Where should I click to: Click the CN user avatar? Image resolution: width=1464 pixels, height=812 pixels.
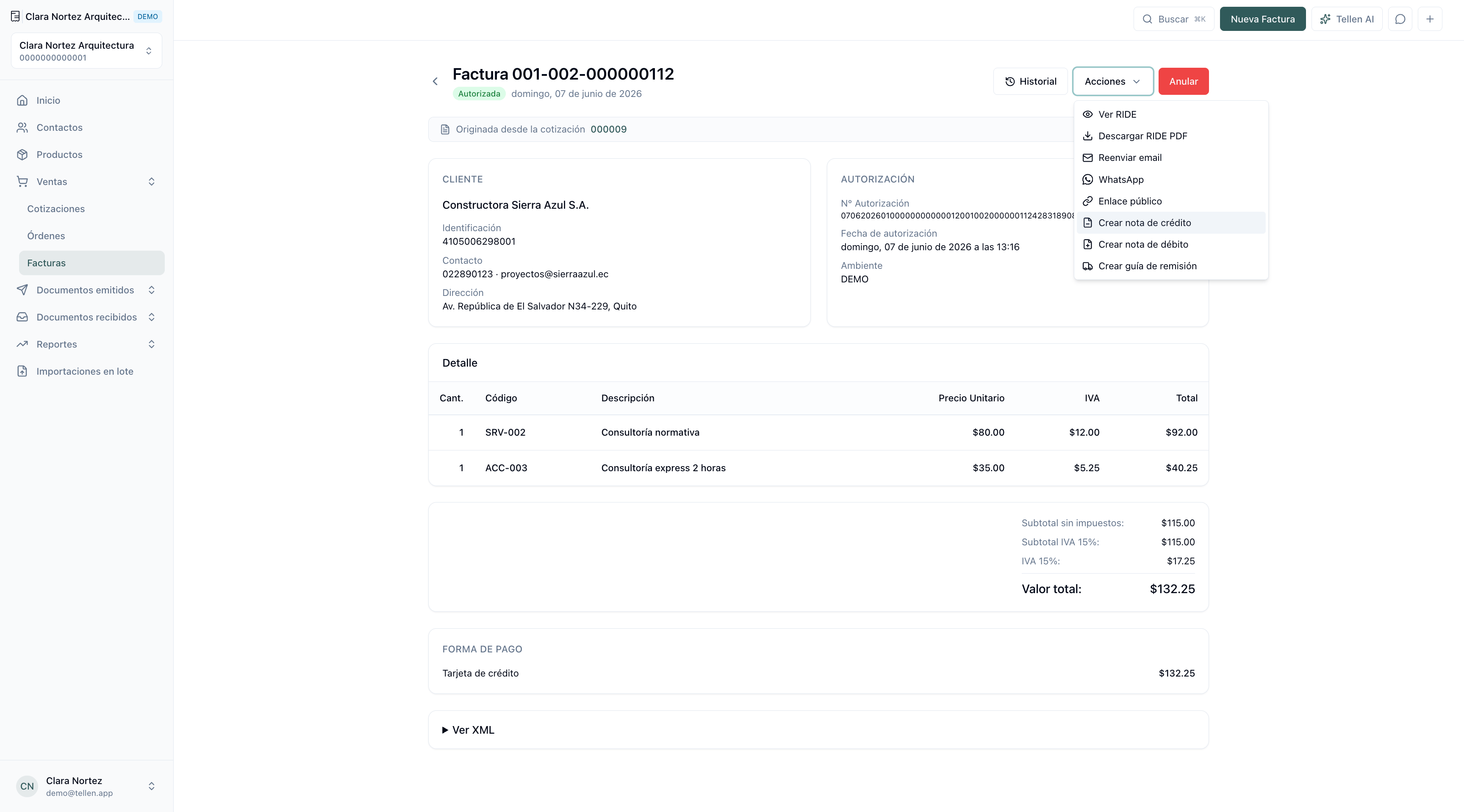pyautogui.click(x=27, y=787)
